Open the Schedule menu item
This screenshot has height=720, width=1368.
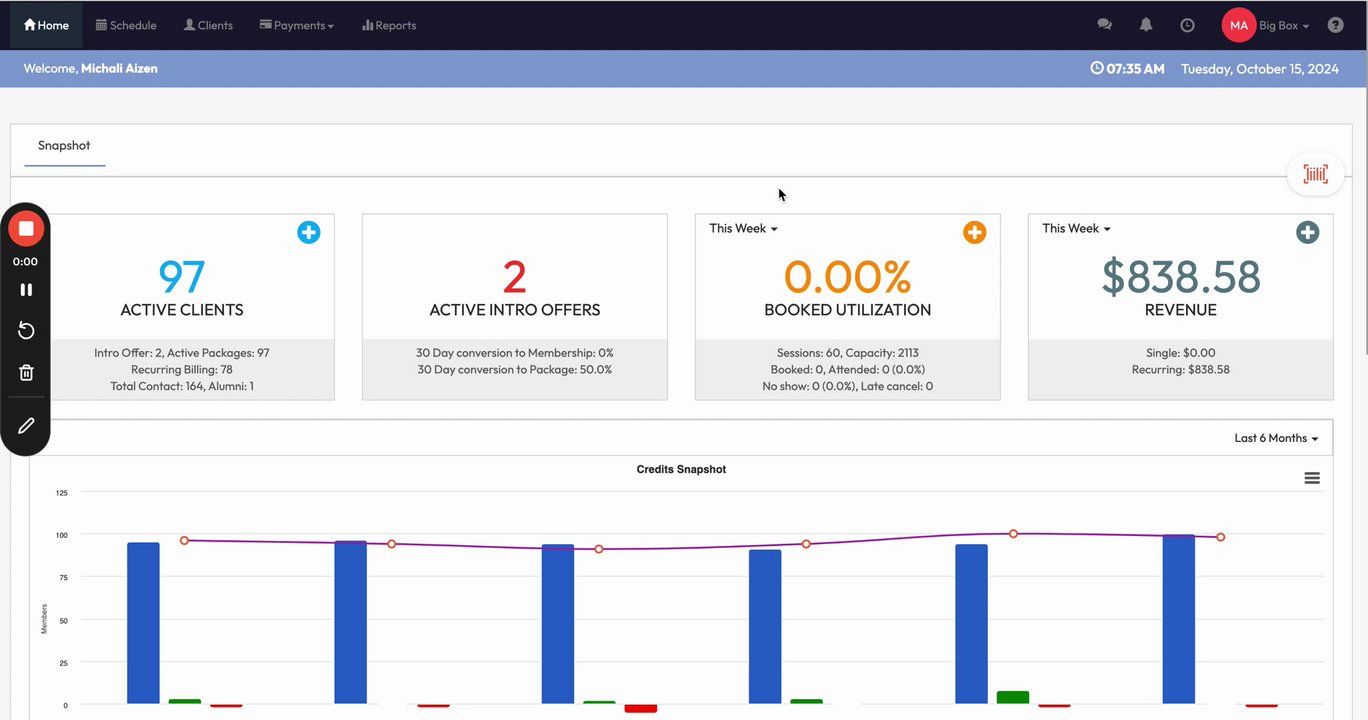click(x=126, y=25)
